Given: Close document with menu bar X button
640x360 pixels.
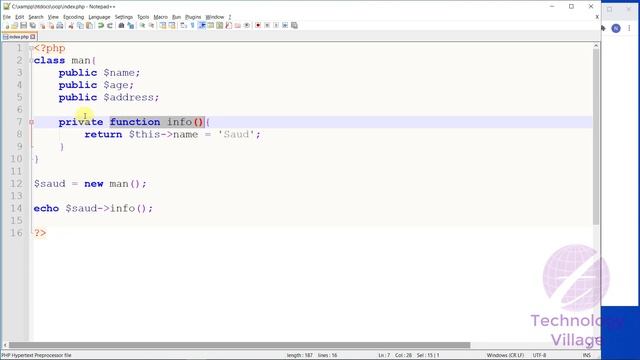Looking at the screenshot, I should tap(597, 17).
